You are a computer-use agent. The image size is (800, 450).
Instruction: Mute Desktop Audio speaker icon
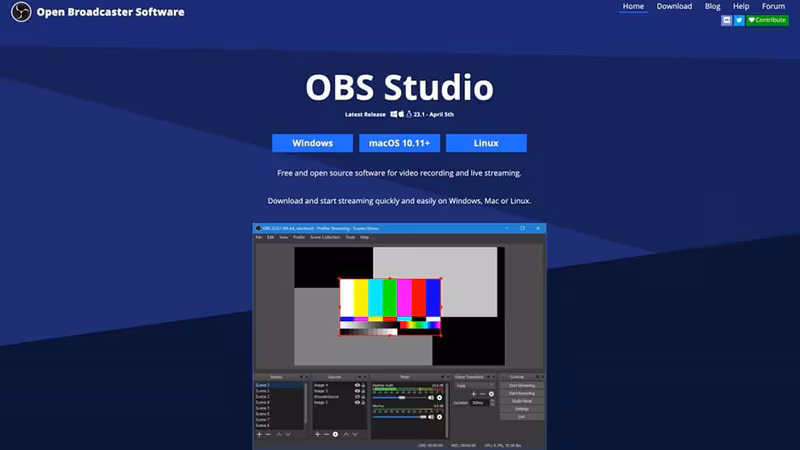point(431,397)
